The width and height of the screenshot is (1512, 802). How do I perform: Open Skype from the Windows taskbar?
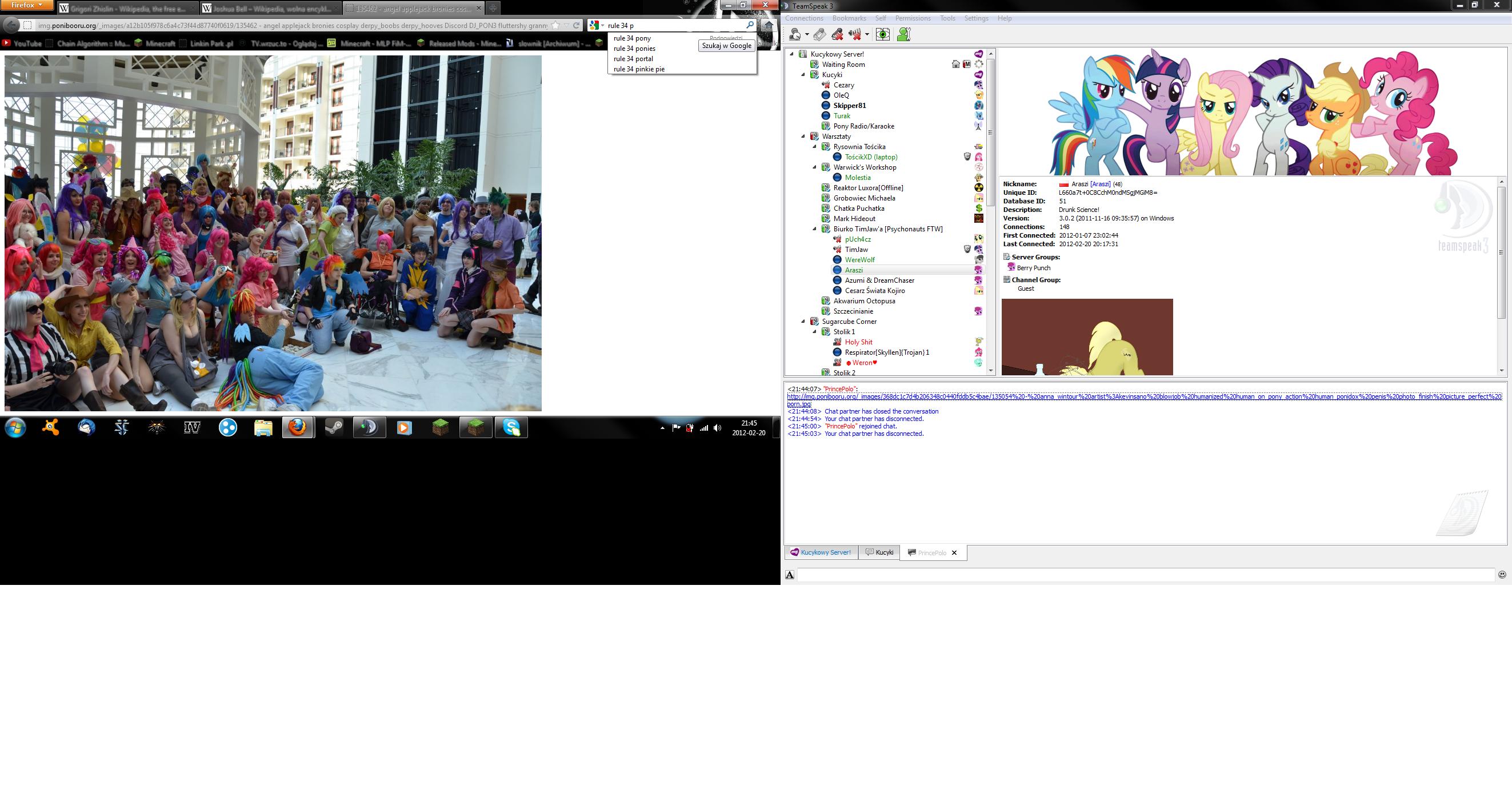click(x=511, y=428)
